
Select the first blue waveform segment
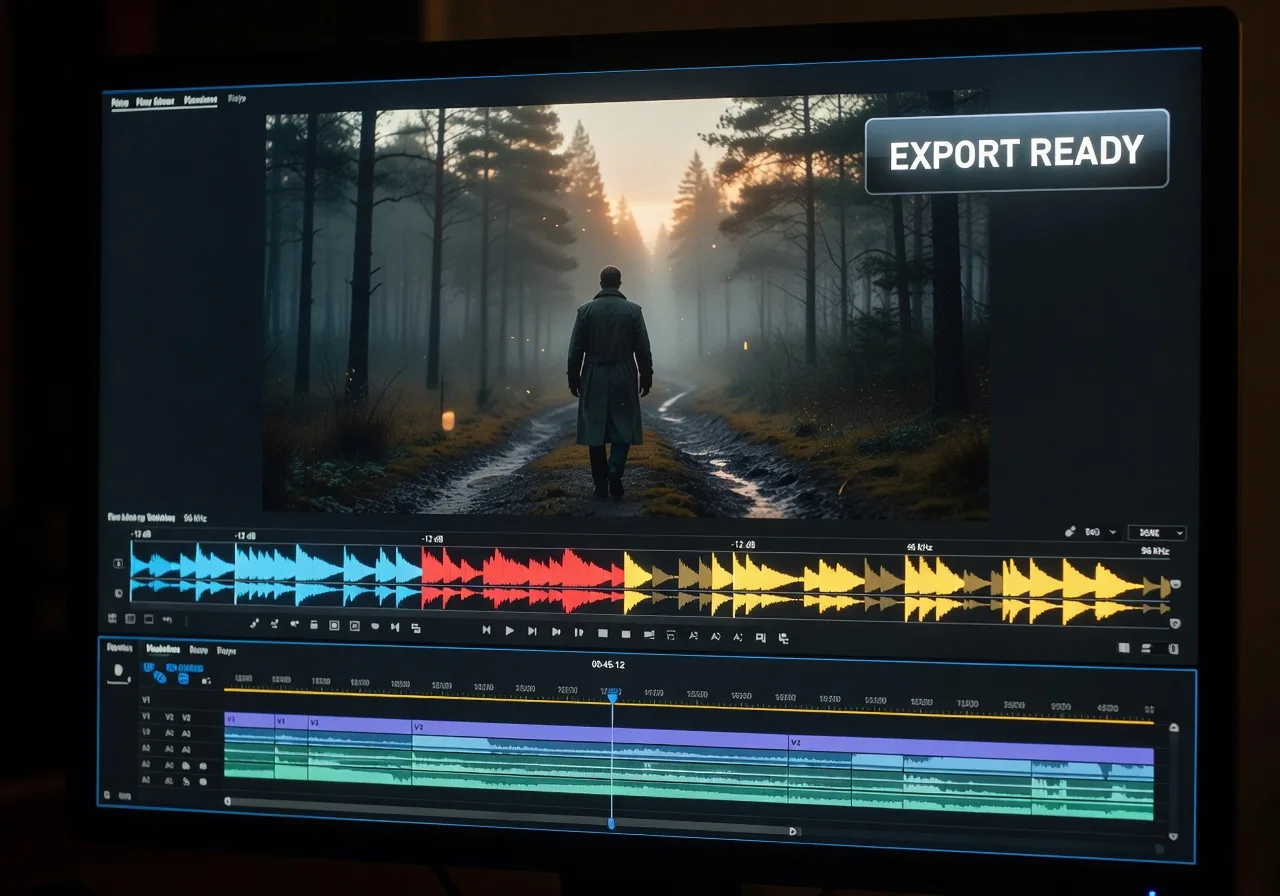coord(182,577)
